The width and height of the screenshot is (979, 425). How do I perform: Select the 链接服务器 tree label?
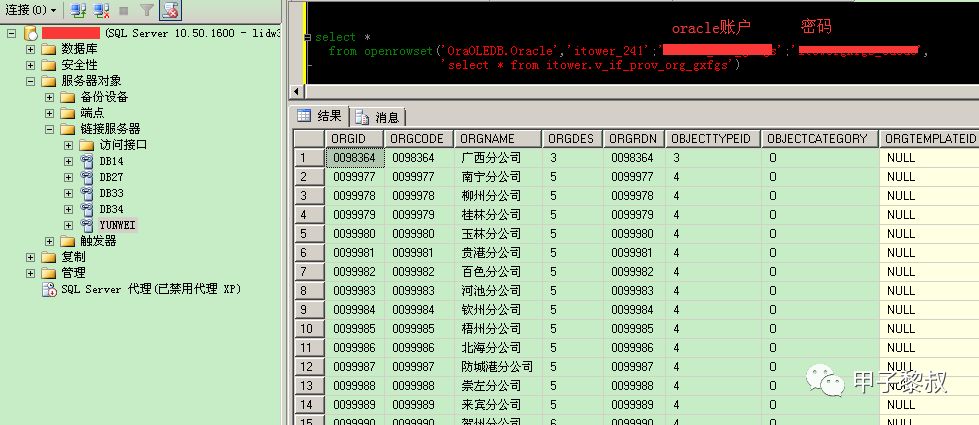pyautogui.click(x=111, y=129)
